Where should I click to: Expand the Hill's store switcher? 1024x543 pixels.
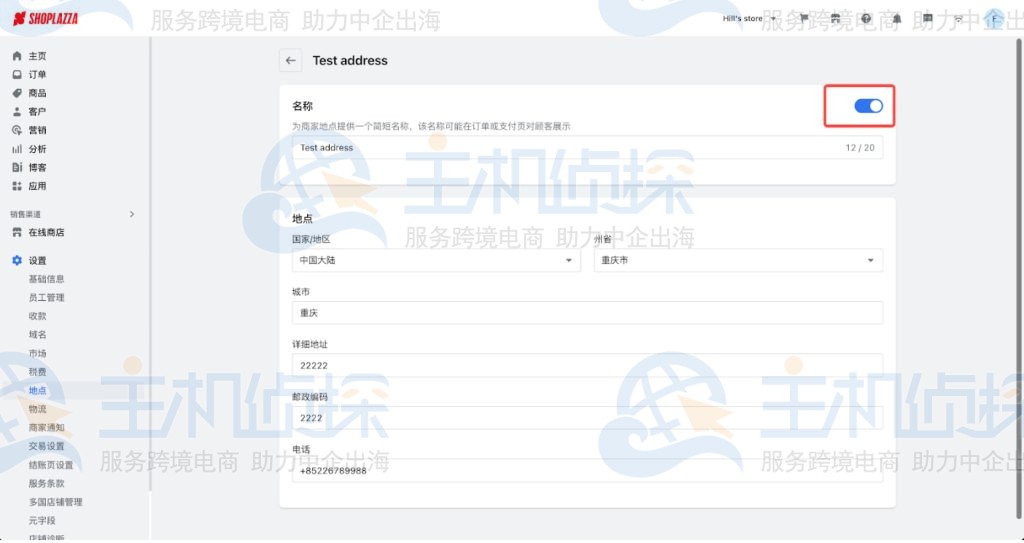point(748,19)
